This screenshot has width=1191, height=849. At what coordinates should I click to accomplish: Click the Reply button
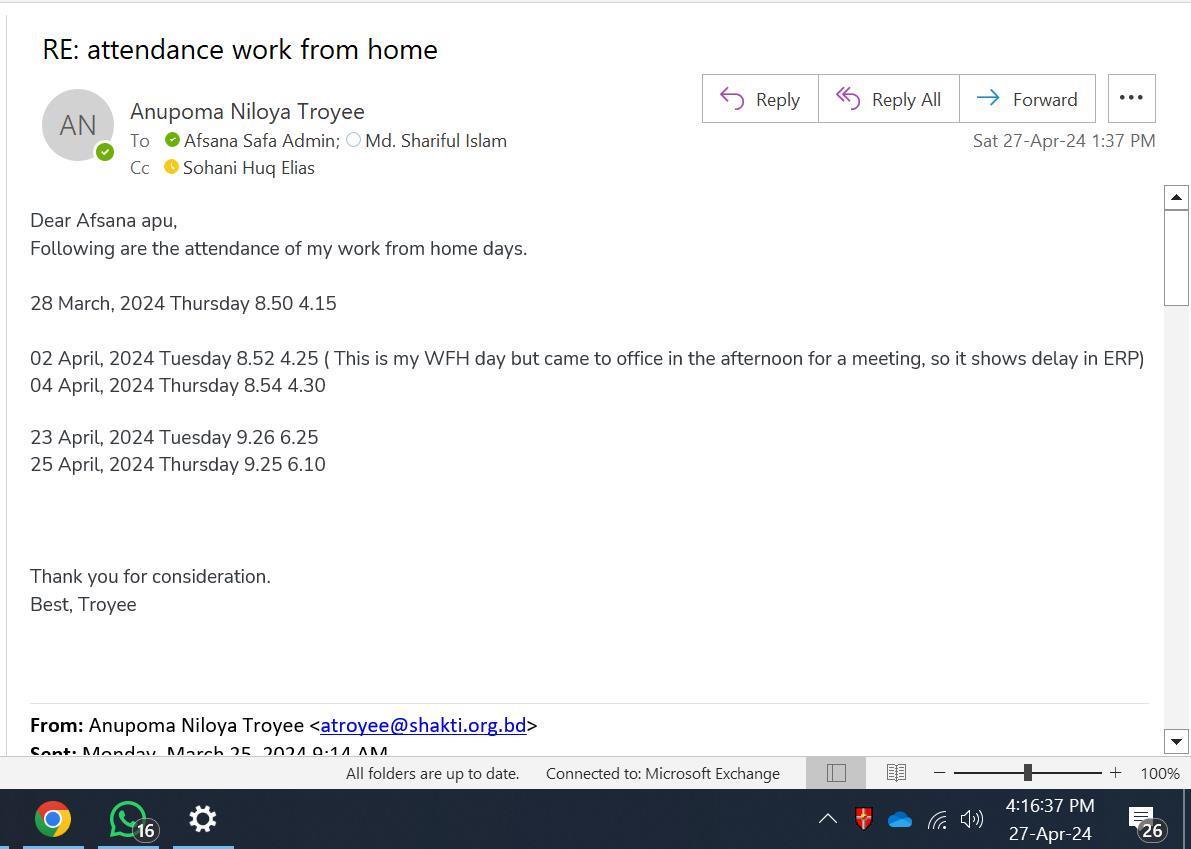760,99
